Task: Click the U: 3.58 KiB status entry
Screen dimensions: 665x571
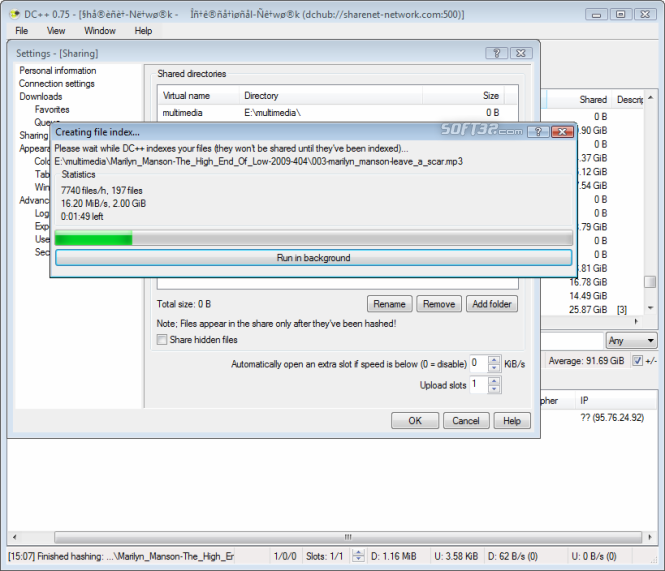Action: point(456,556)
